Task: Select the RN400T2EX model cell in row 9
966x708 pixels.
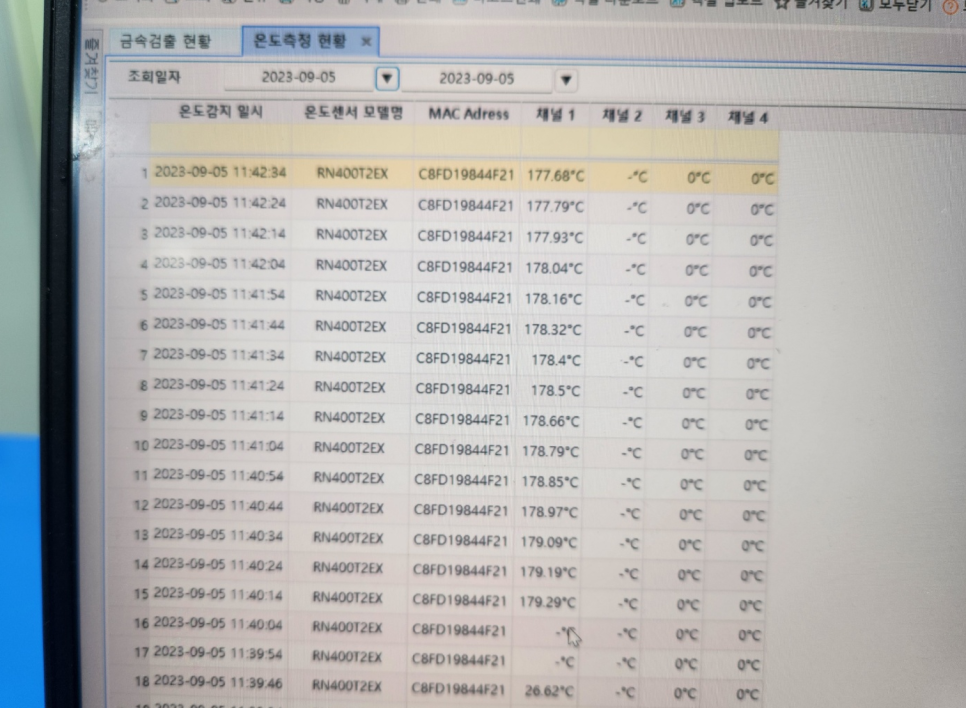Action: click(350, 418)
